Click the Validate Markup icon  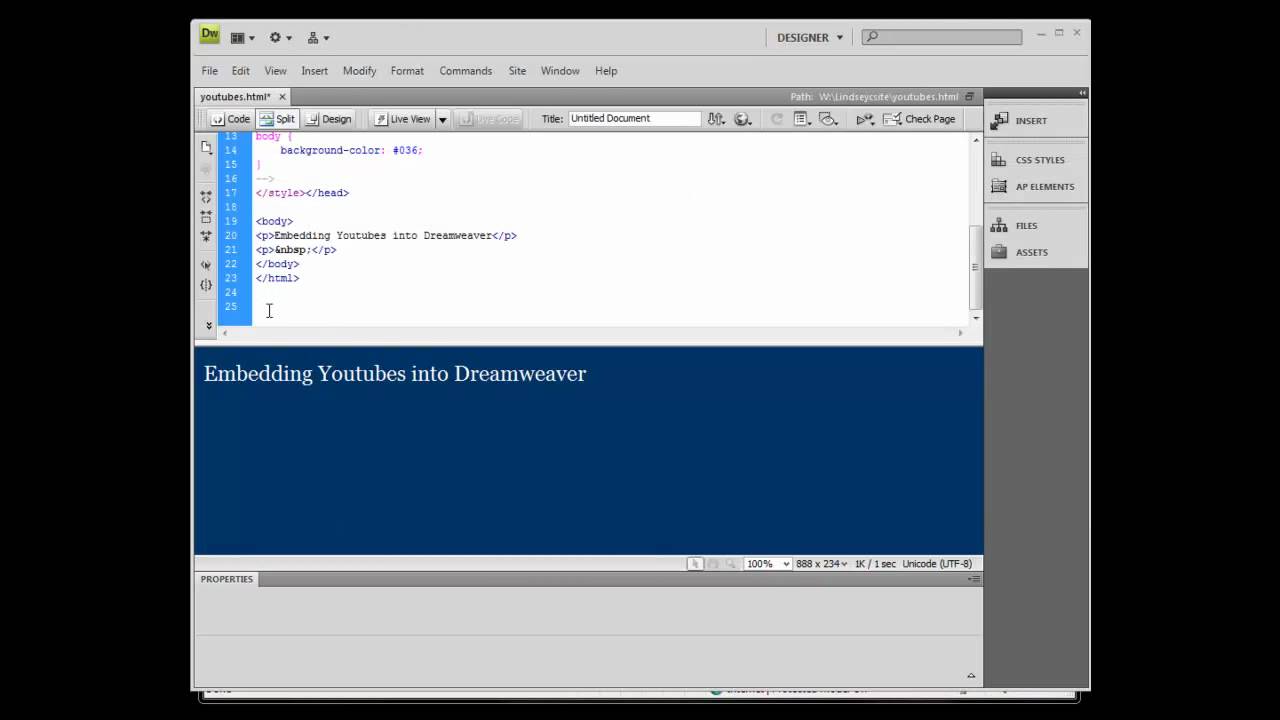tap(865, 119)
